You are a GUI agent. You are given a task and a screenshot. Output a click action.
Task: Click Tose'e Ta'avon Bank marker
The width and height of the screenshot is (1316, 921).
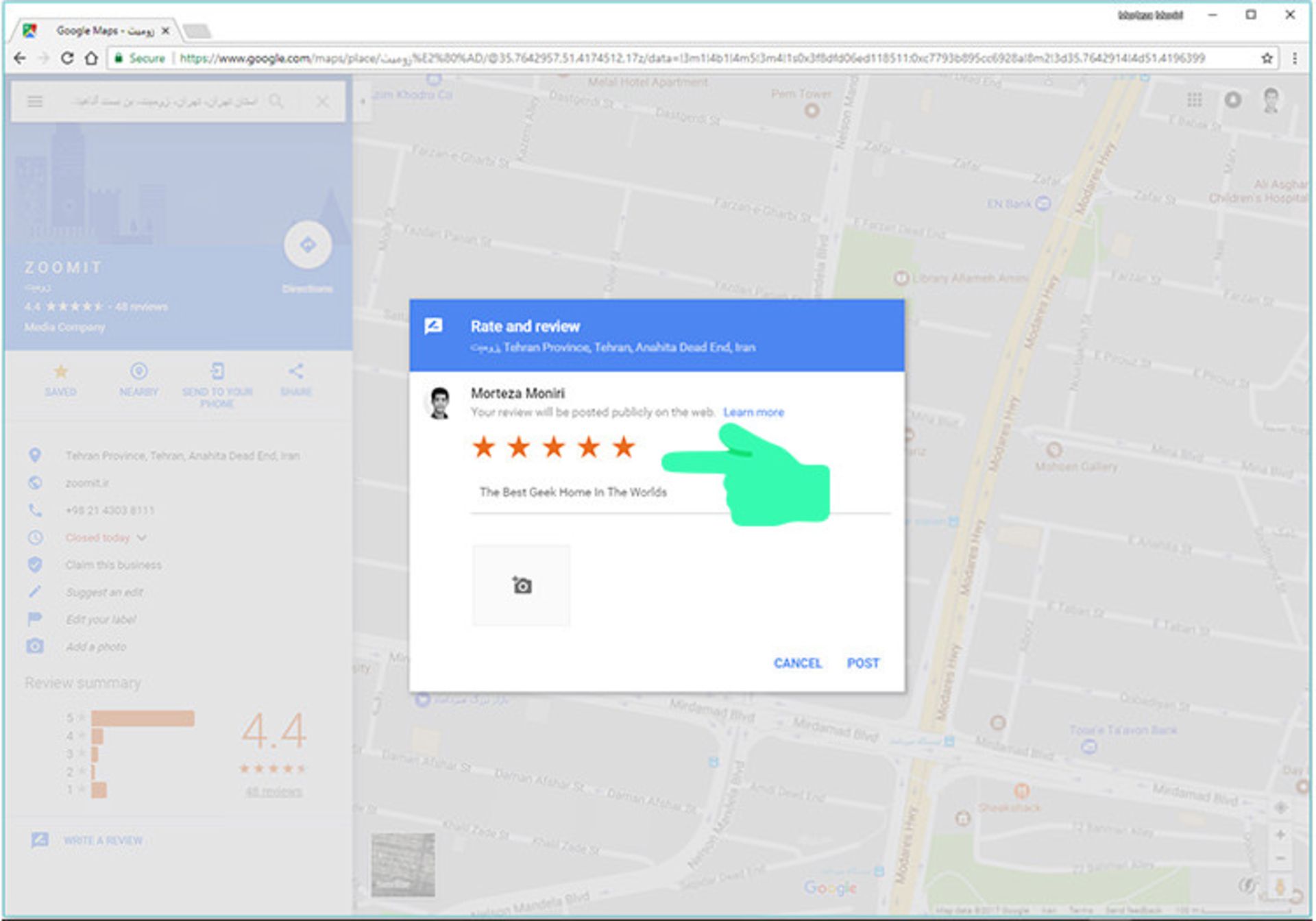pos(1088,747)
